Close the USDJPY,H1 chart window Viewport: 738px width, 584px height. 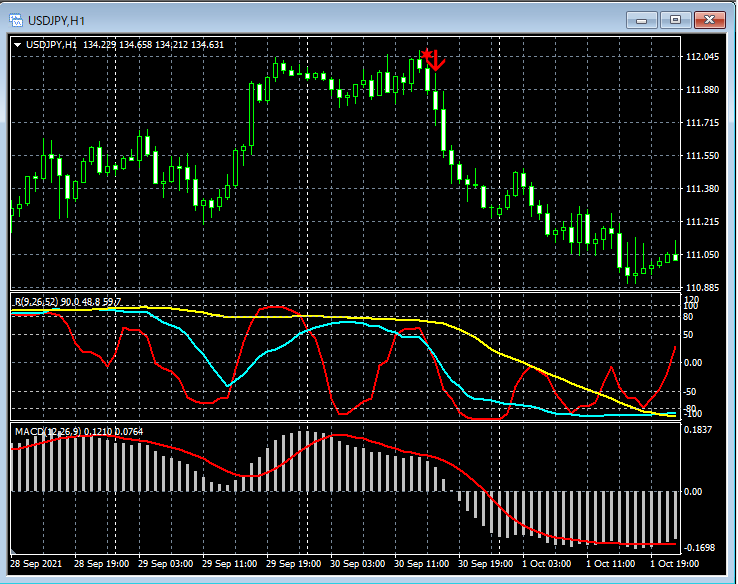click(710, 20)
